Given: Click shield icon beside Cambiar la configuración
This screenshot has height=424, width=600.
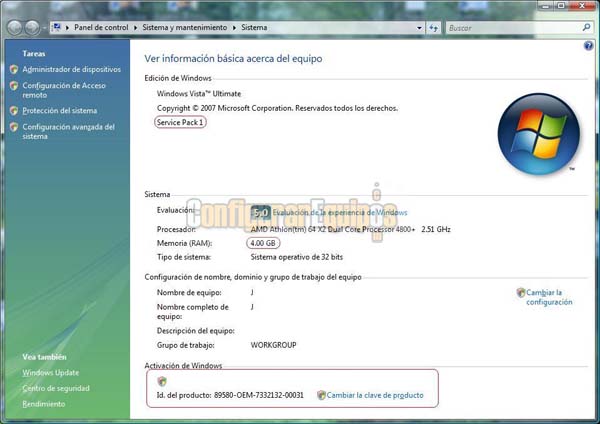Looking at the screenshot, I should click(520, 293).
